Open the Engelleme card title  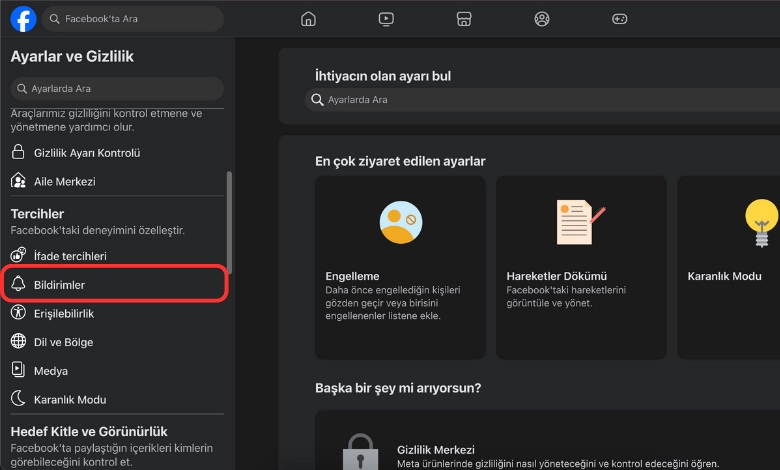[x=352, y=276]
